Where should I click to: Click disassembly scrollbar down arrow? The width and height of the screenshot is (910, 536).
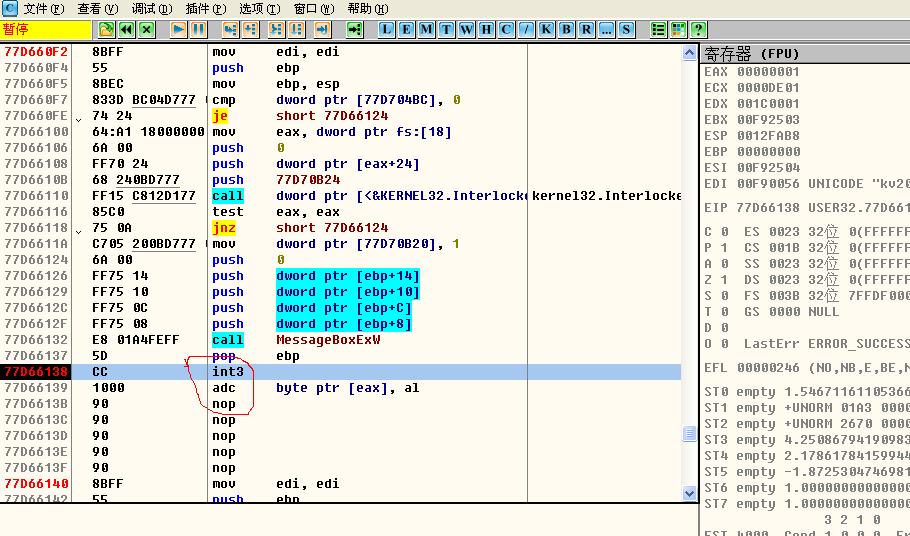click(x=689, y=494)
